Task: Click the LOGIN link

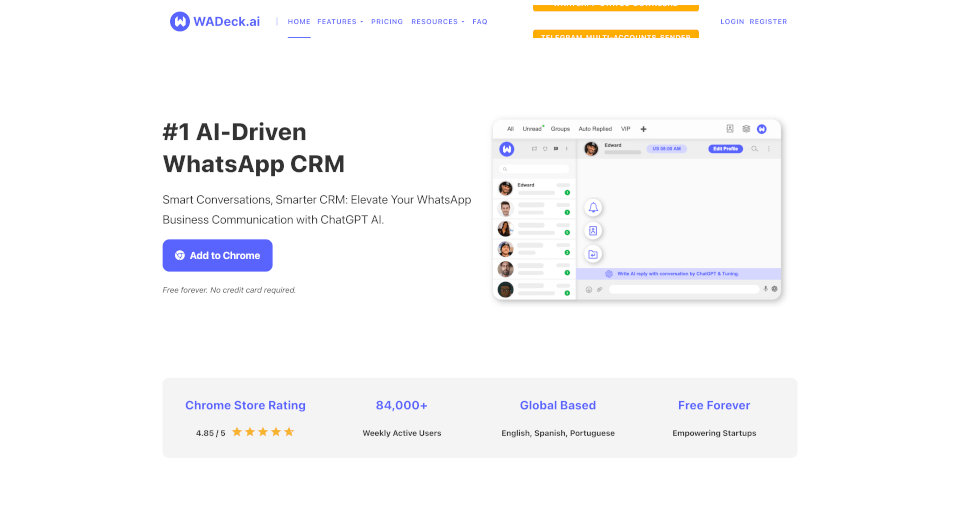Action: [732, 21]
